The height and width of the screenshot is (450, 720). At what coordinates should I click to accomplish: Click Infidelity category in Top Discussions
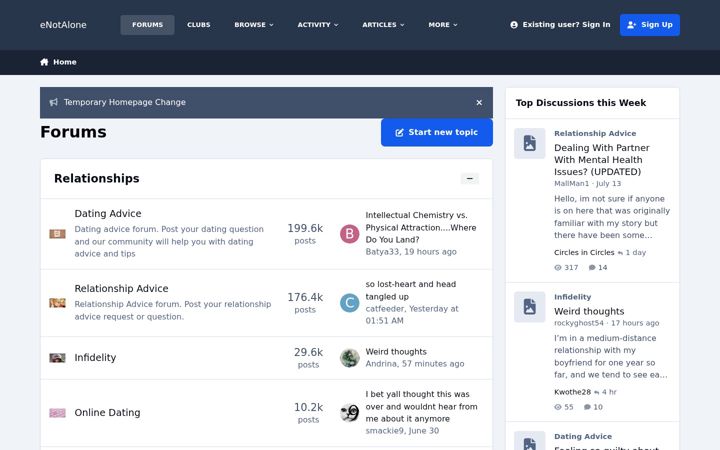573,297
